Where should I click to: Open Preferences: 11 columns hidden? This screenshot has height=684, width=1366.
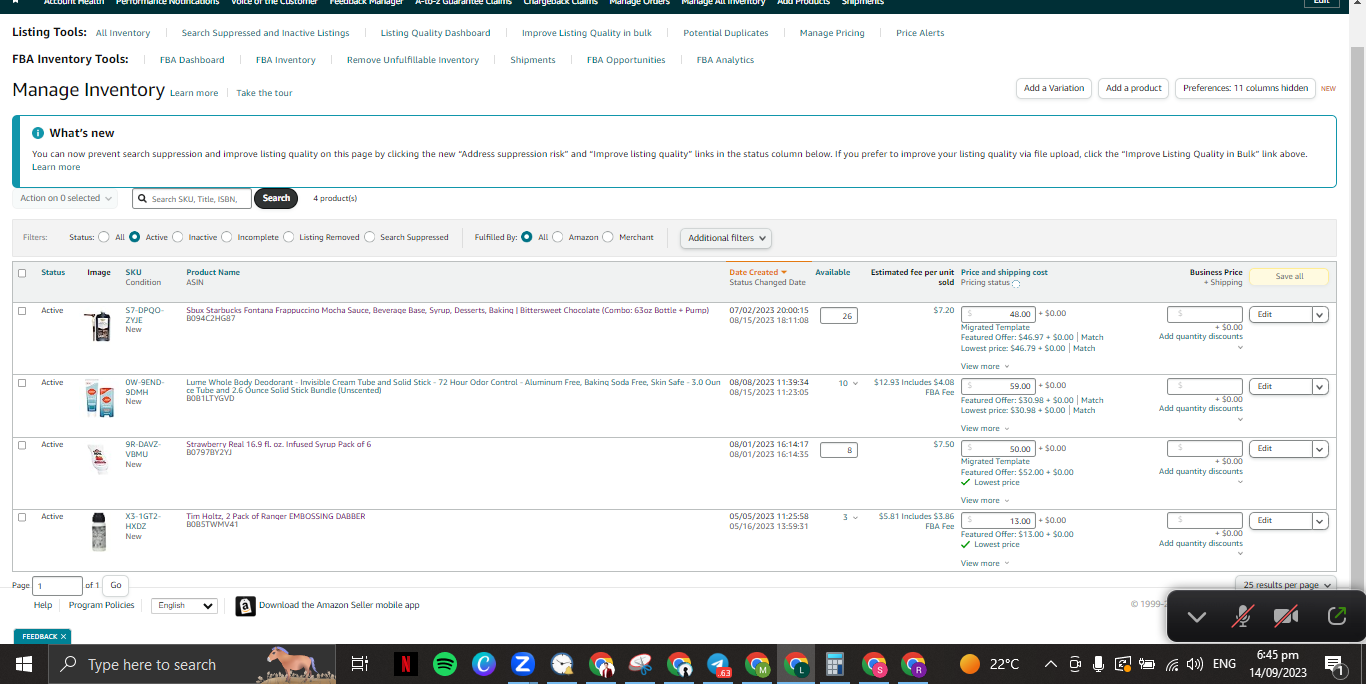1245,88
